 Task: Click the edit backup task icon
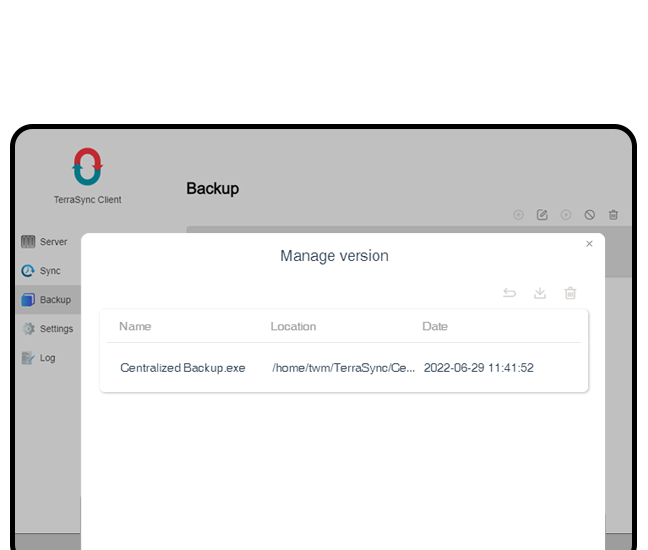pyautogui.click(x=542, y=215)
